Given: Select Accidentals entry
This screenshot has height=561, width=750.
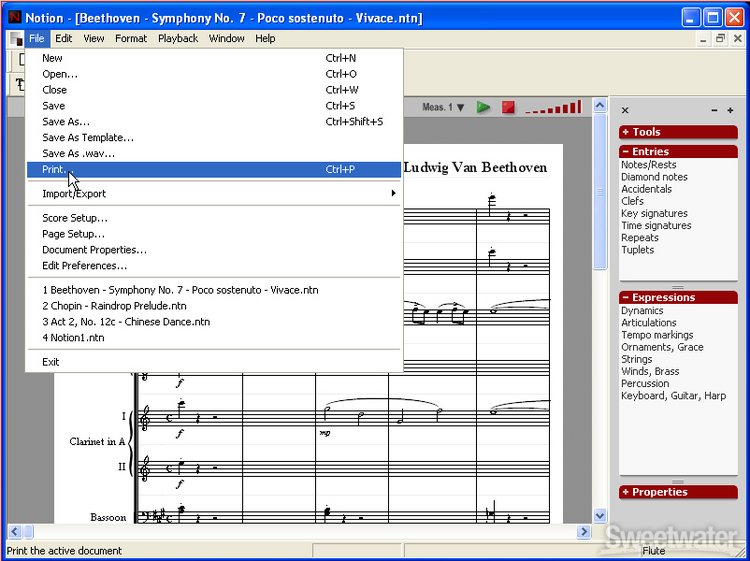Looking at the screenshot, I should pyautogui.click(x=646, y=189).
